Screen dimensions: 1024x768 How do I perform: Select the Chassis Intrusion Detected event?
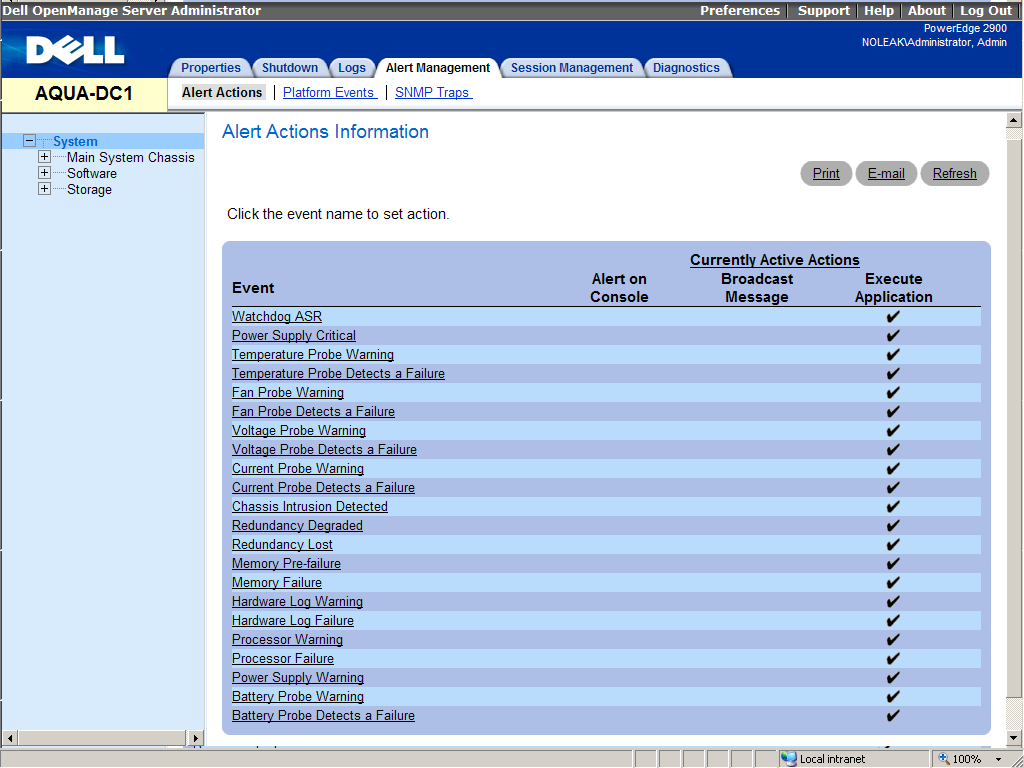(x=309, y=507)
